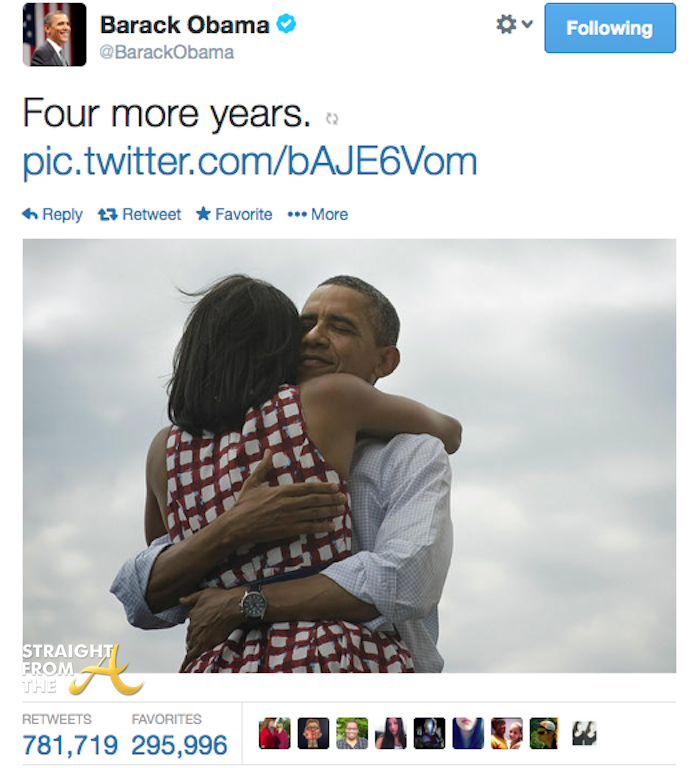Click the Reply arrow icon
Screen dimensions: 695x768
(30, 215)
